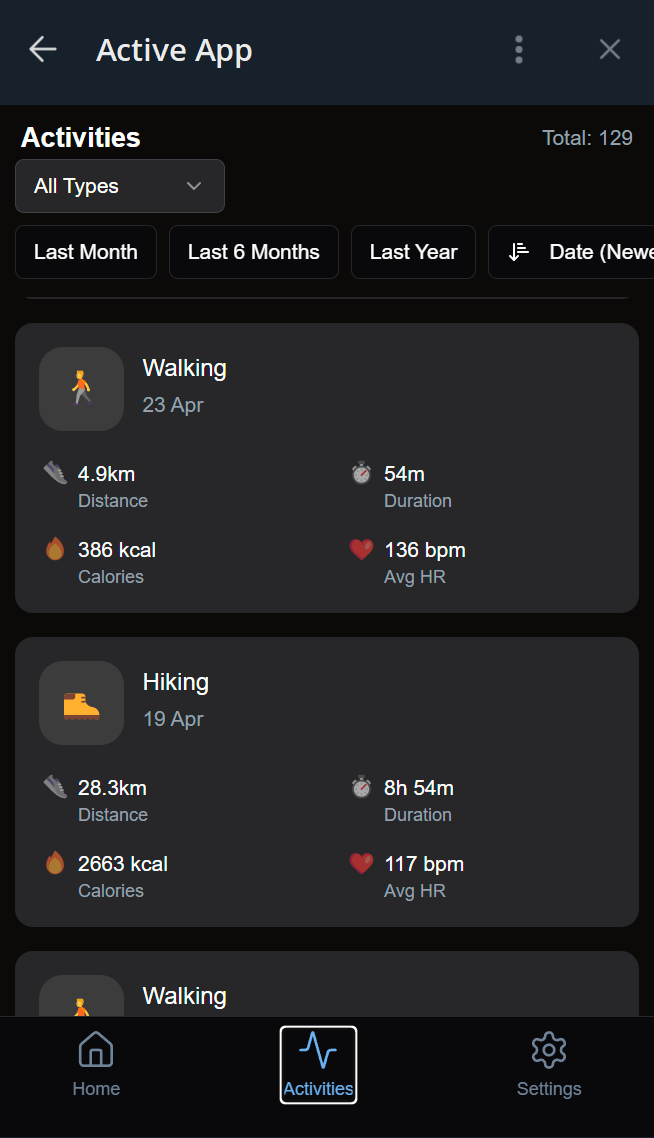Click the sort icon next to Date (Newest)
The height and width of the screenshot is (1138, 654).
[x=518, y=252]
